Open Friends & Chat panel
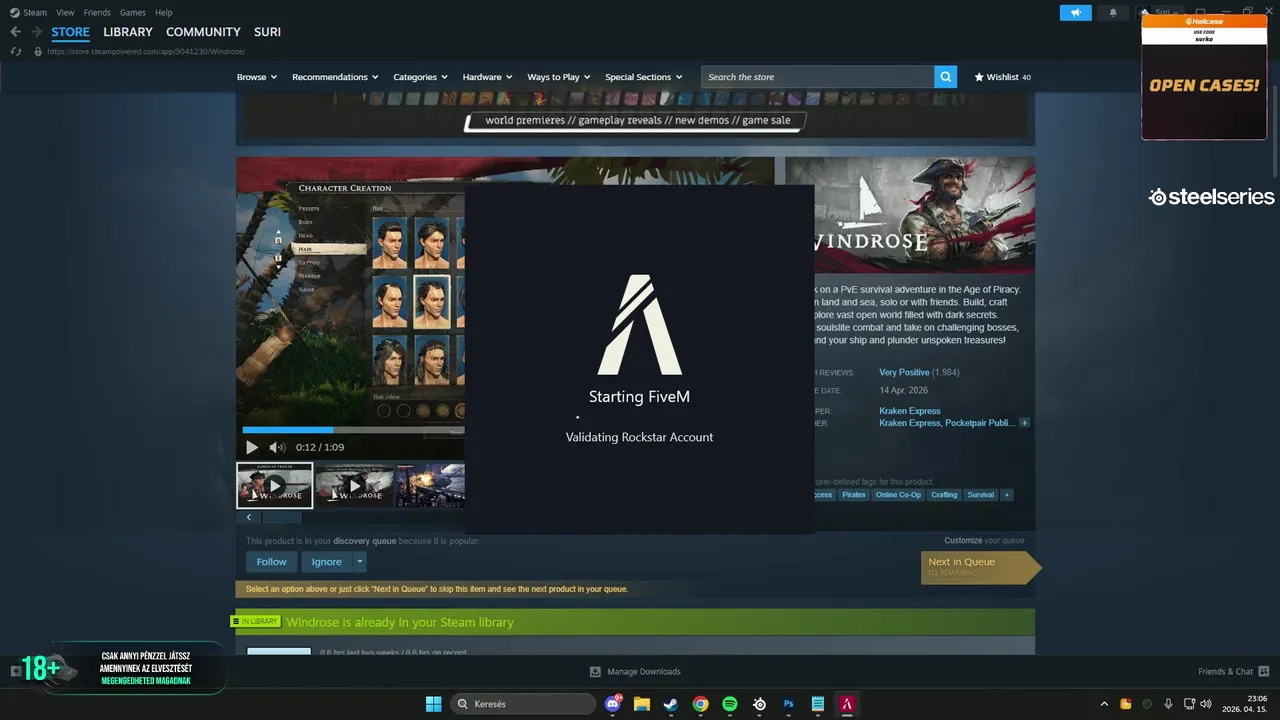The height and width of the screenshot is (720, 1280). (x=1233, y=671)
